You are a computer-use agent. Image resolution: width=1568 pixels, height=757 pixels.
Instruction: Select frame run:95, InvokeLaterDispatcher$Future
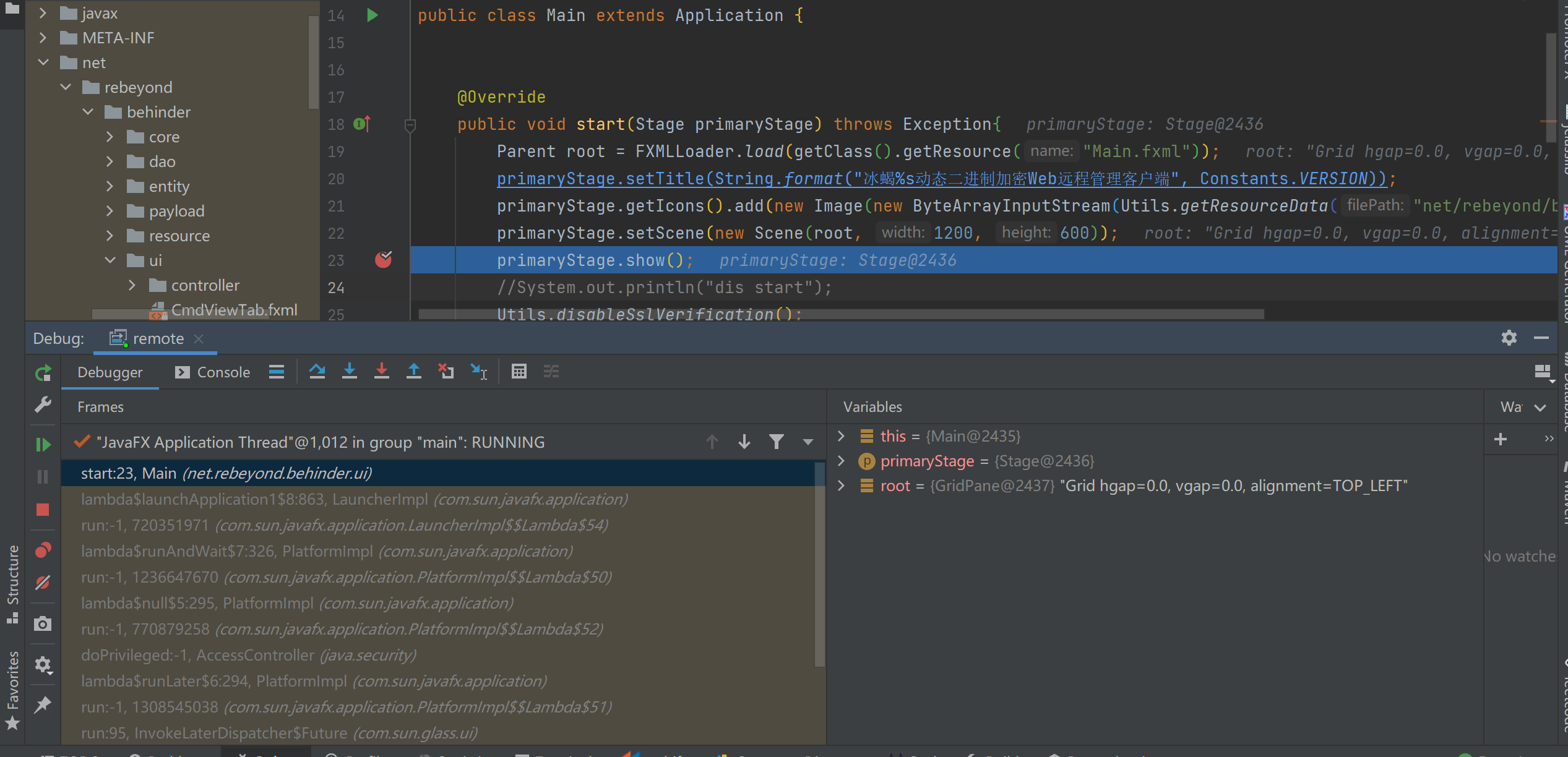438,733
